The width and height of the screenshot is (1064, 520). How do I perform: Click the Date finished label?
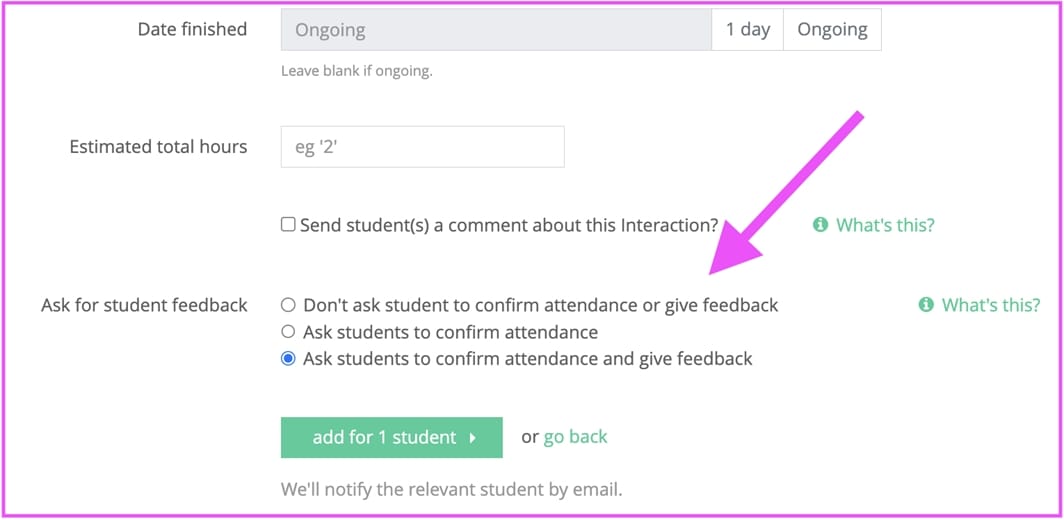192,29
